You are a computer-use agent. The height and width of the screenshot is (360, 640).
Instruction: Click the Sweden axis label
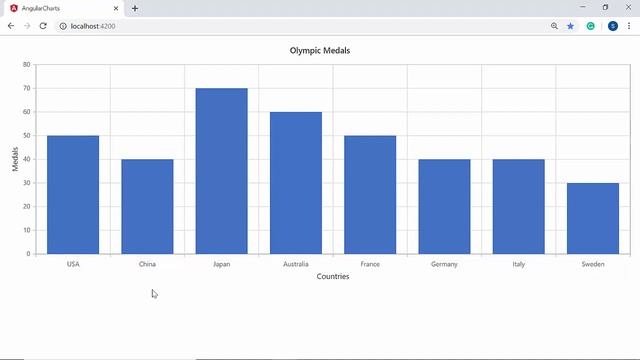coord(593,264)
